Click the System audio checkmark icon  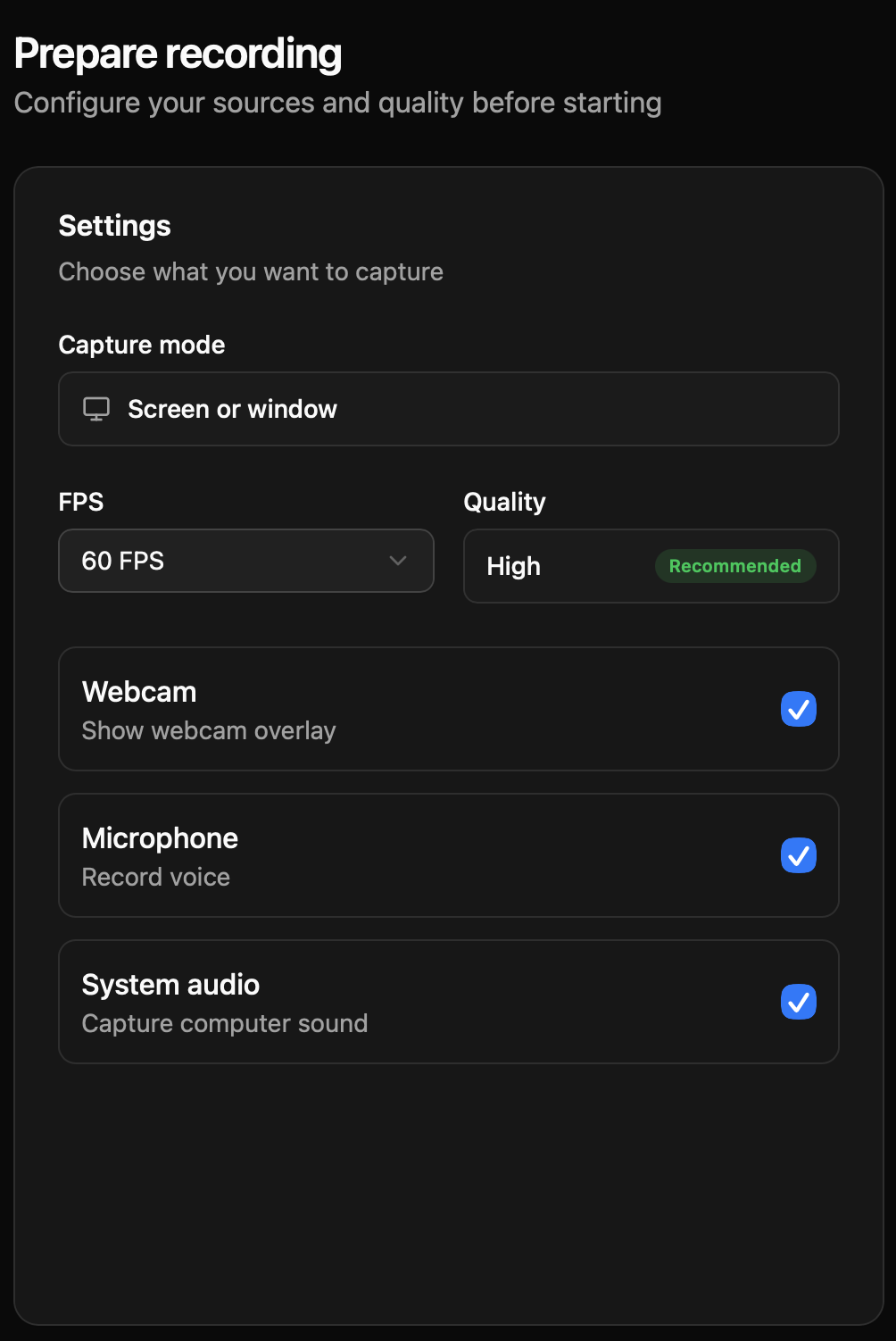coord(799,1002)
